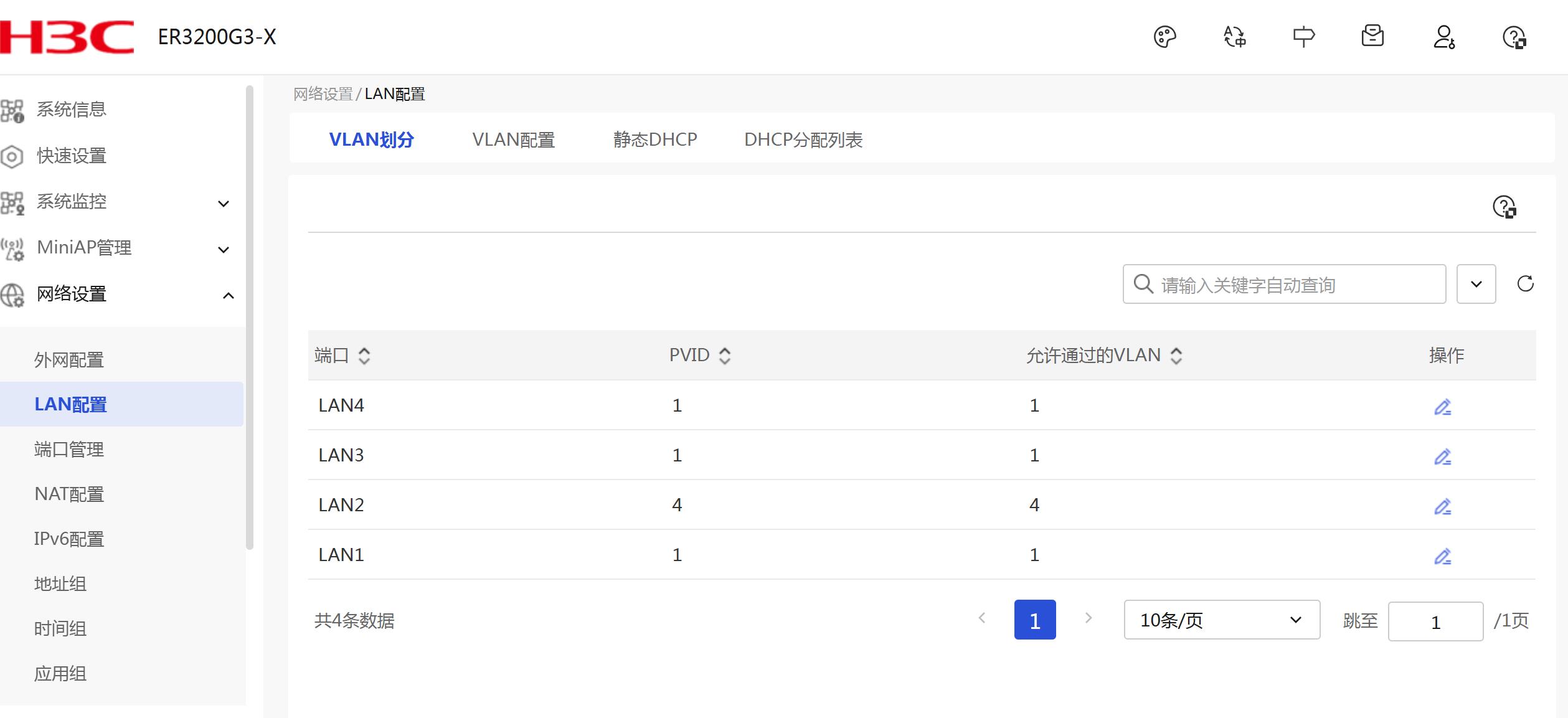Click the theme palette icon in header

coord(1164,37)
